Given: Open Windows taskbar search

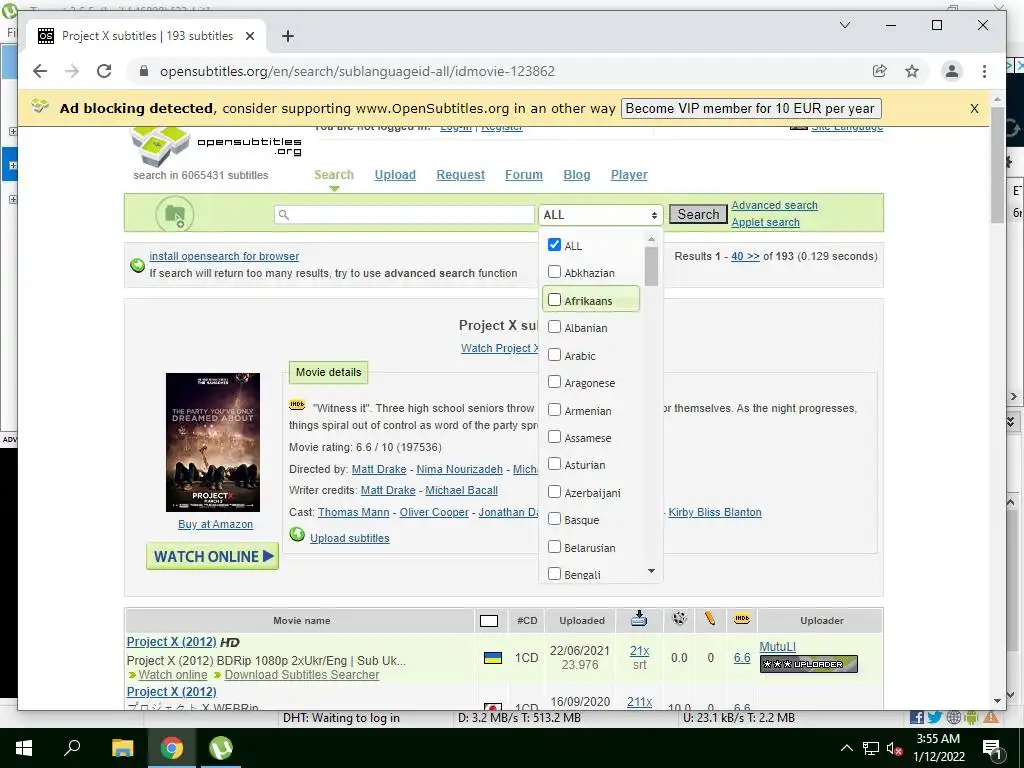Looking at the screenshot, I should pyautogui.click(x=72, y=748).
